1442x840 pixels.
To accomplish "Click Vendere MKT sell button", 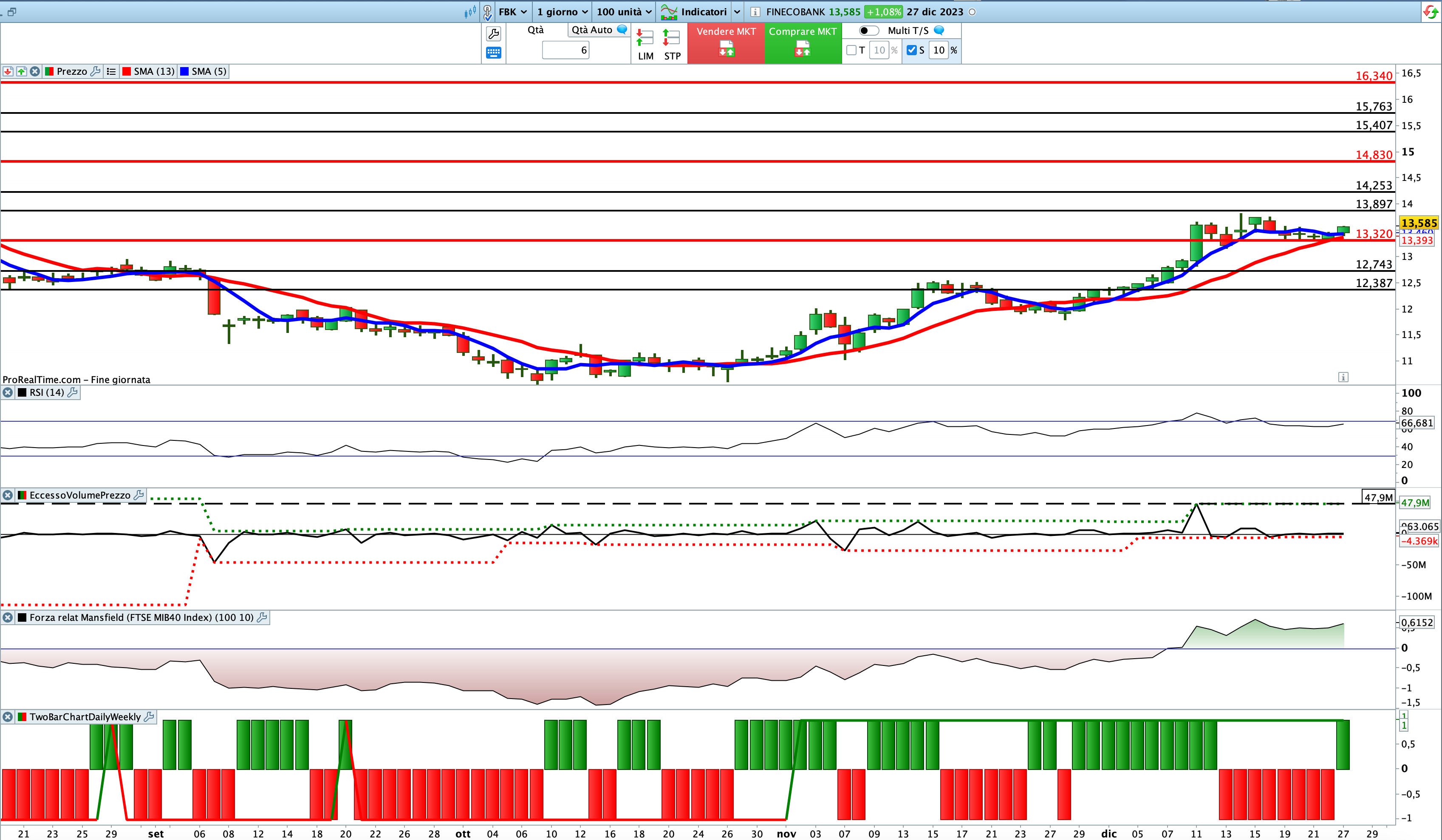I will 726,43.
